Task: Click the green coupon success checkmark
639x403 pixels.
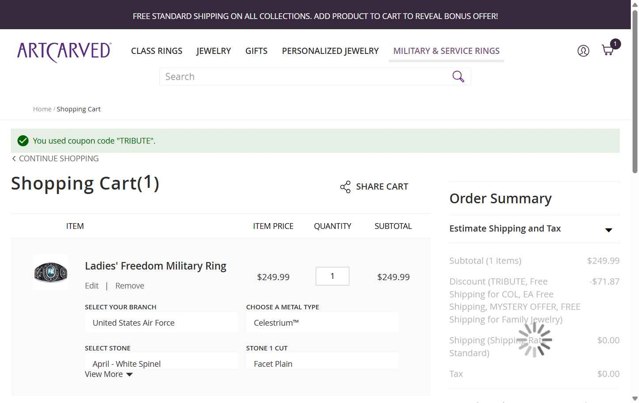Action: 23,141
